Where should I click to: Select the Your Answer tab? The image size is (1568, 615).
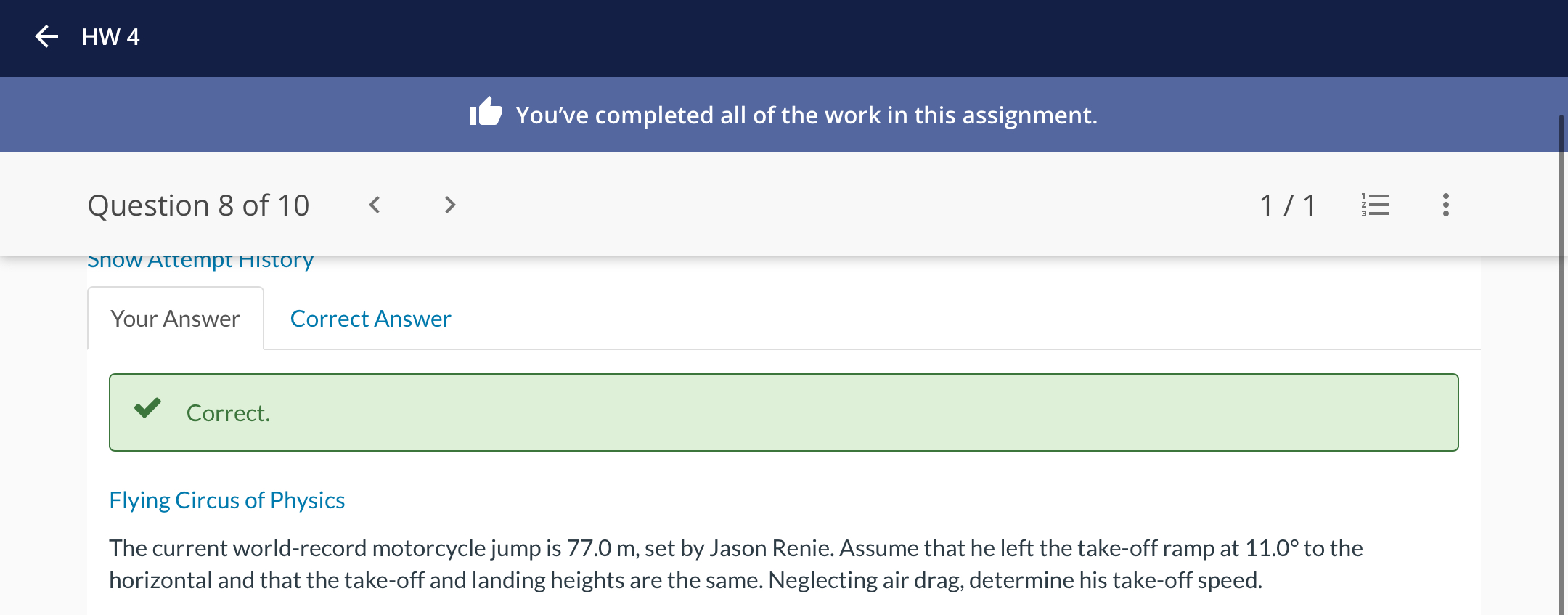[175, 319]
